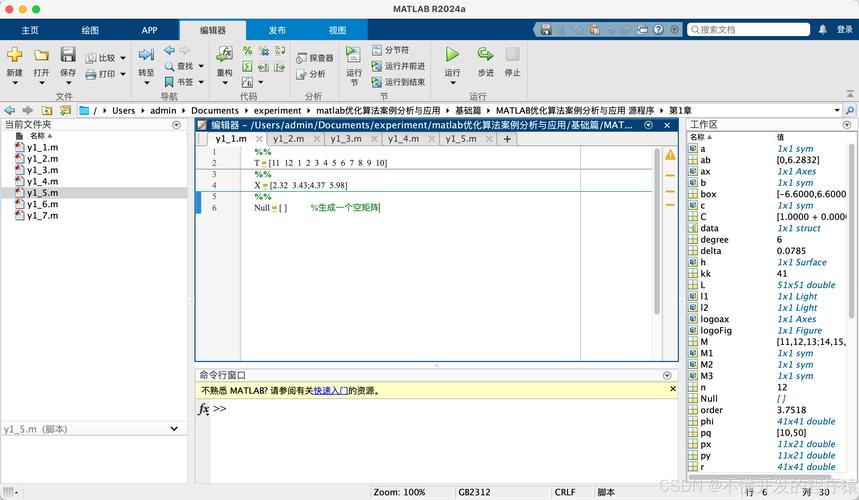Viewport: 859px width, 500px height.
Task: Click the 搜索文档 search documentation field
Action: pyautogui.click(x=735, y=30)
